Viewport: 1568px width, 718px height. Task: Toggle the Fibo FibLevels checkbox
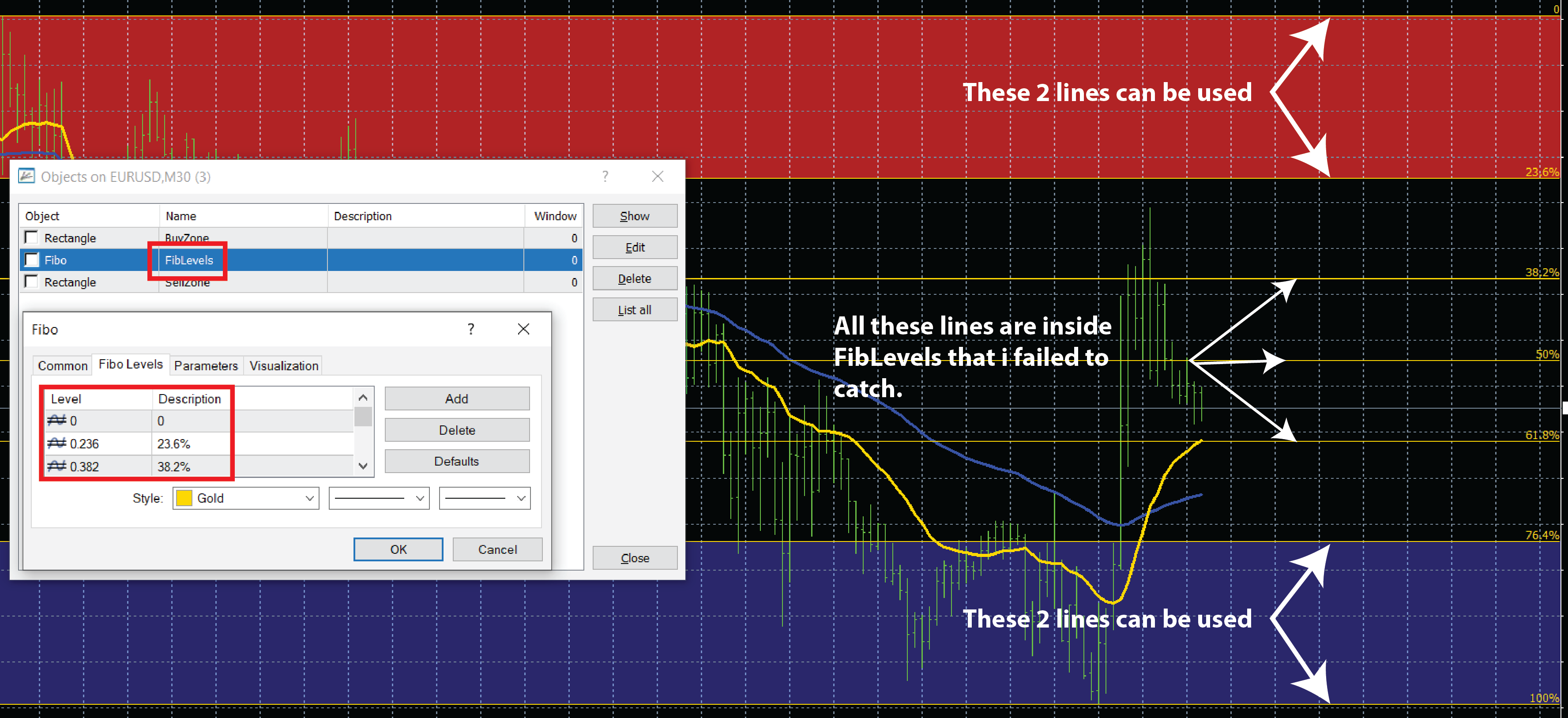pos(31,260)
